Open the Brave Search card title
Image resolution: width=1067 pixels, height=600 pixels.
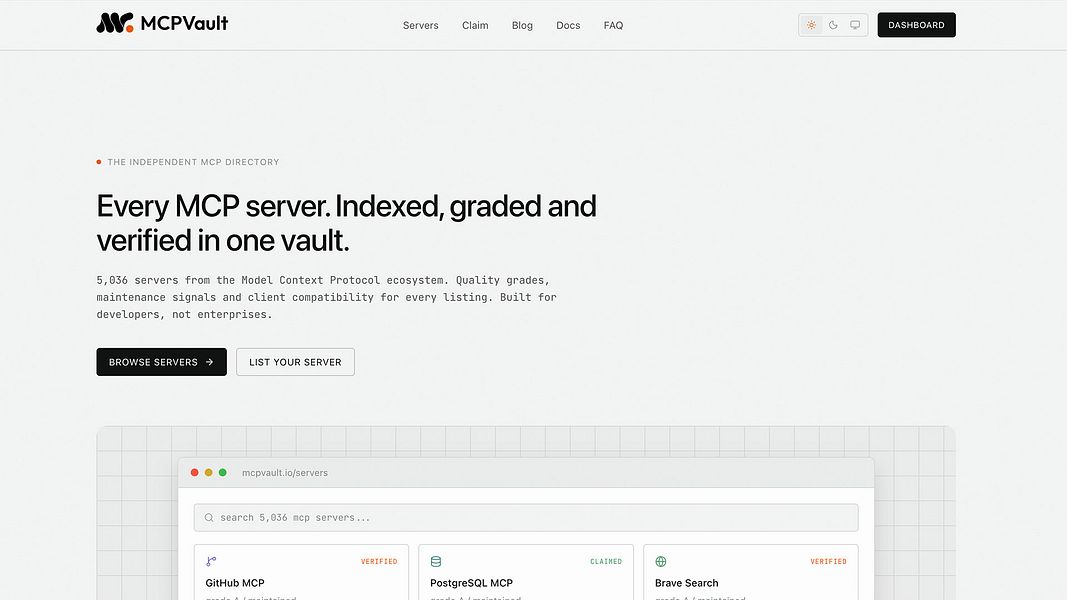687,583
